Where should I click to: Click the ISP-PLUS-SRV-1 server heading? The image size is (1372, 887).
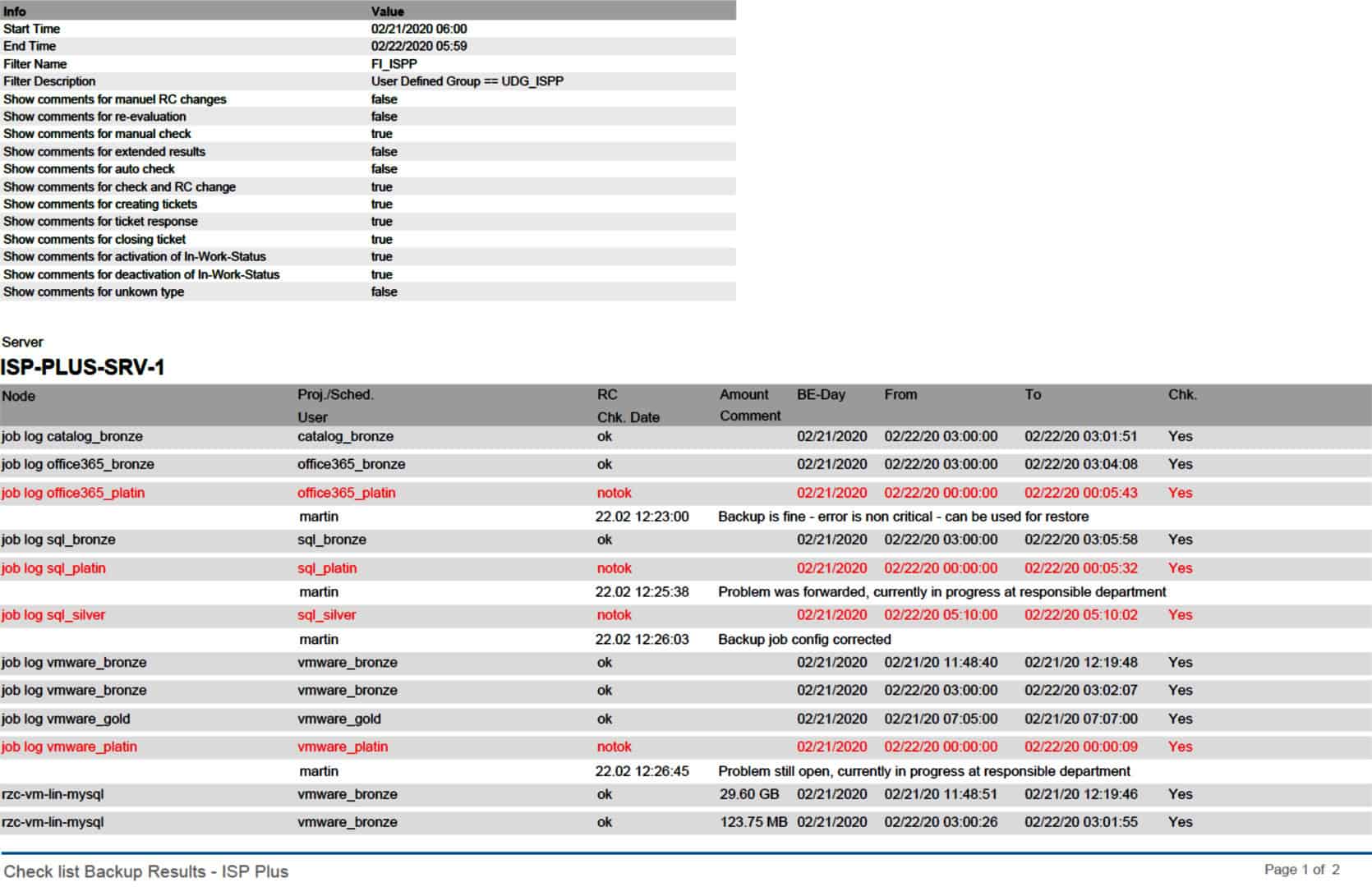click(x=83, y=367)
